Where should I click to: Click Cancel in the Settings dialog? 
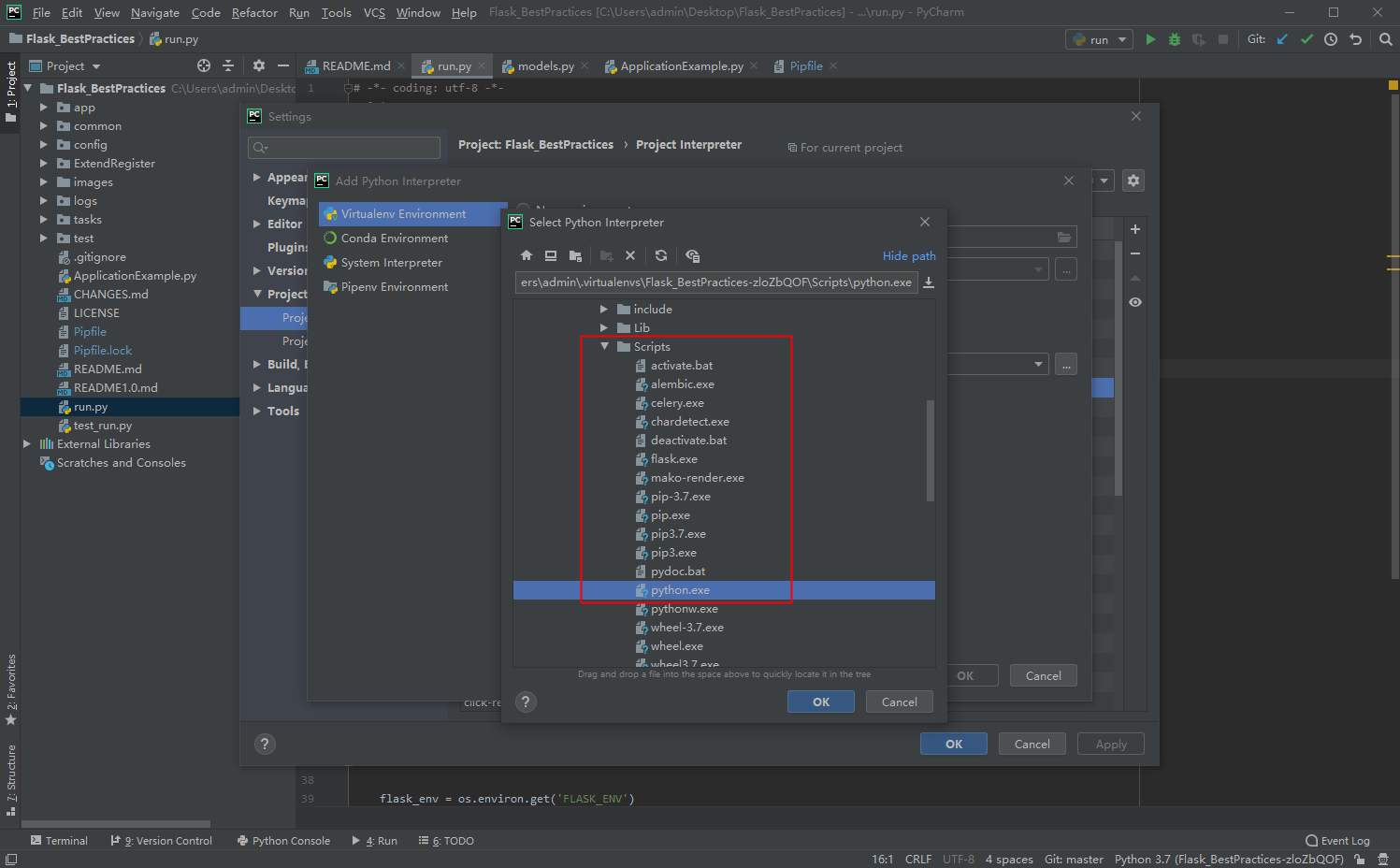[x=1032, y=744]
